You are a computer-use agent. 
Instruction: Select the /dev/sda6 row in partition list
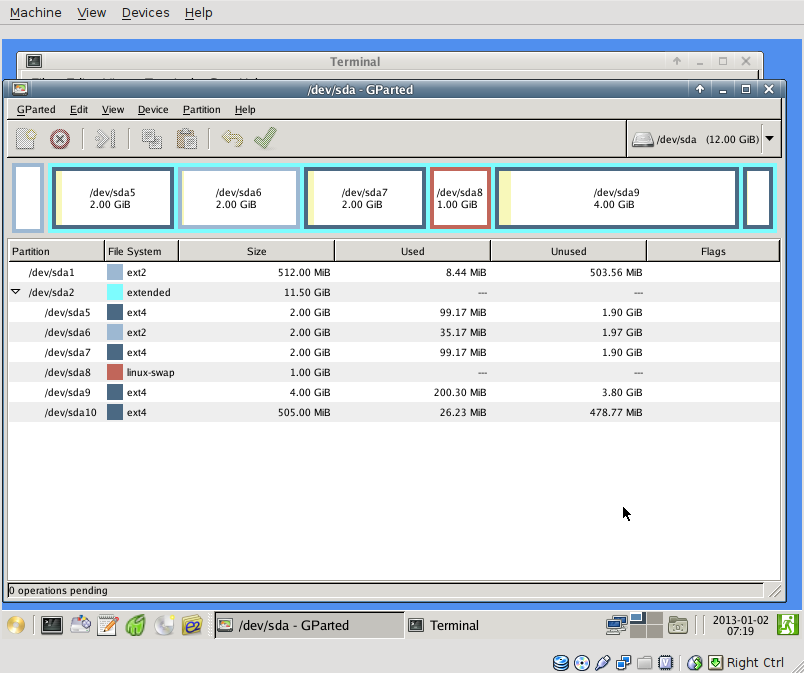pyautogui.click(x=394, y=332)
